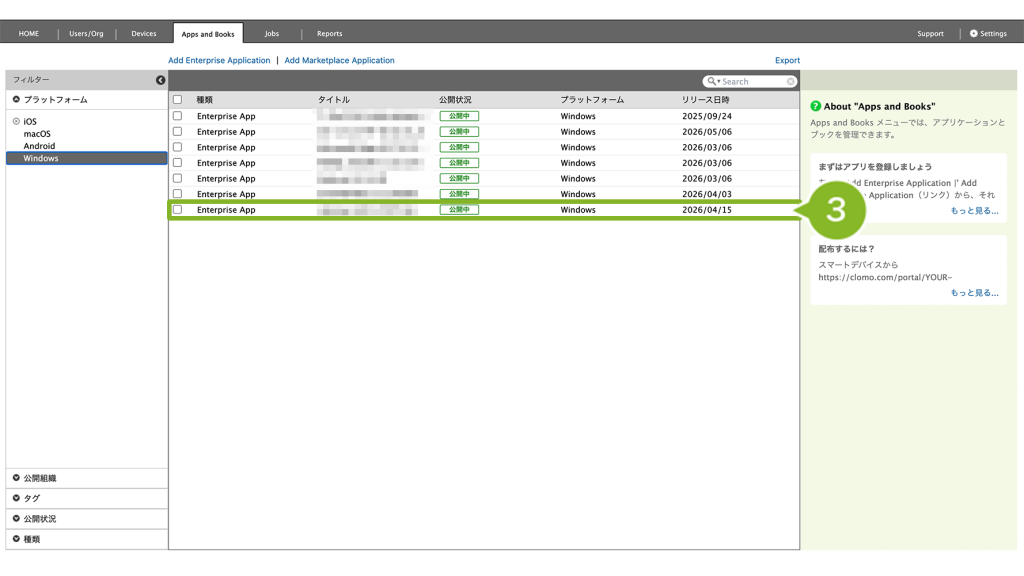Screen dimensions: 1024x576
Task: Click Add Marketplace Application link
Action: click(x=340, y=60)
